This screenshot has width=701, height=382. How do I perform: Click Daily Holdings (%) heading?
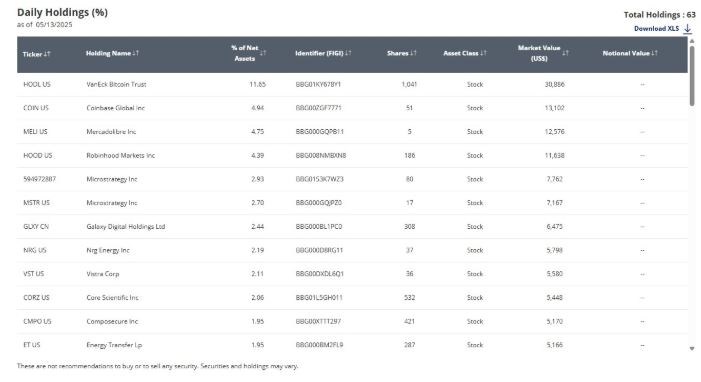click(62, 13)
